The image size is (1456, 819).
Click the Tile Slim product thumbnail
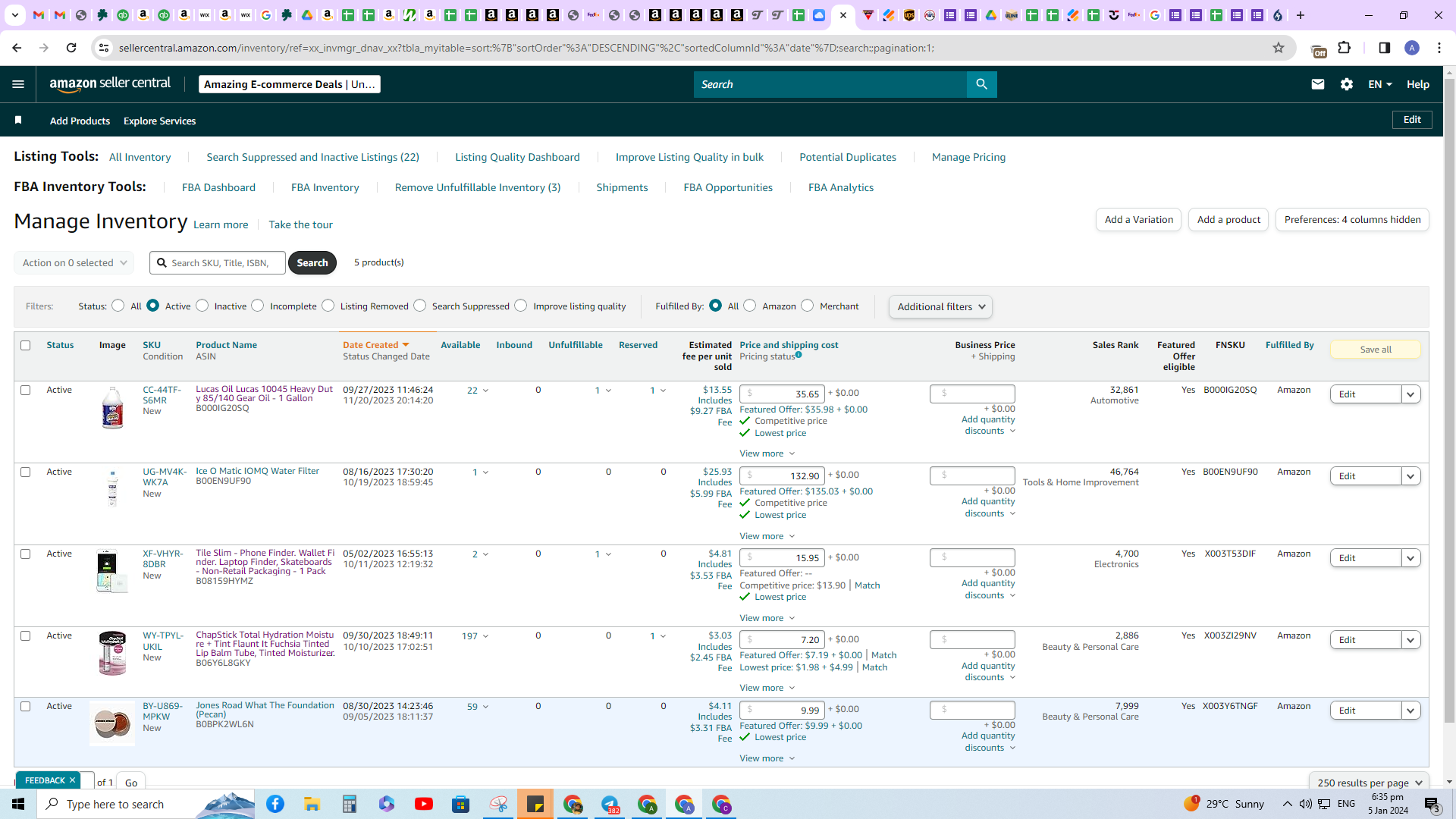coord(111,571)
